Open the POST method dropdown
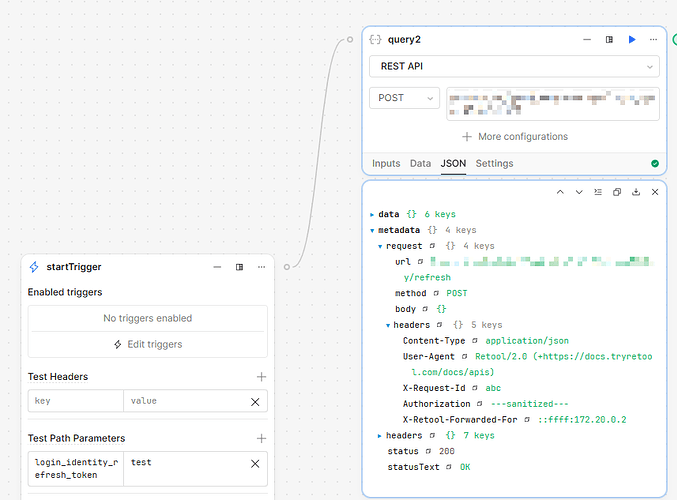Viewport: 677px width, 500px height. [x=404, y=98]
